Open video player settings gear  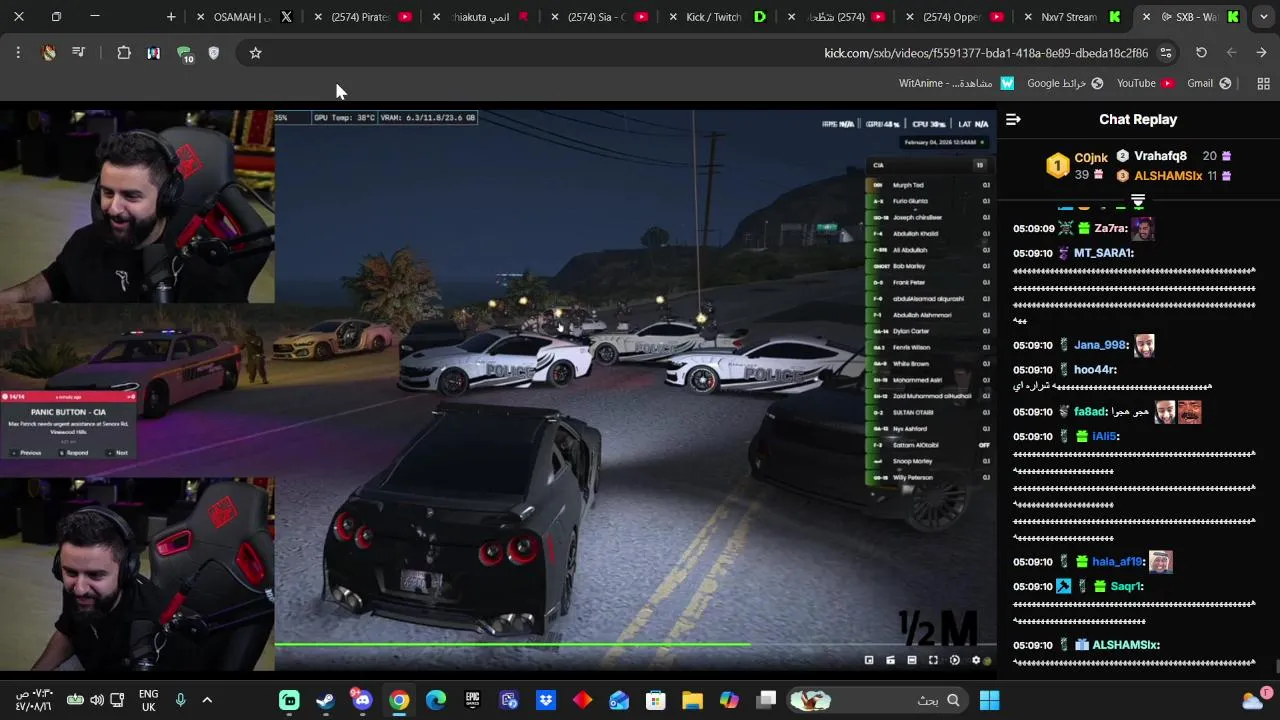(x=976, y=660)
